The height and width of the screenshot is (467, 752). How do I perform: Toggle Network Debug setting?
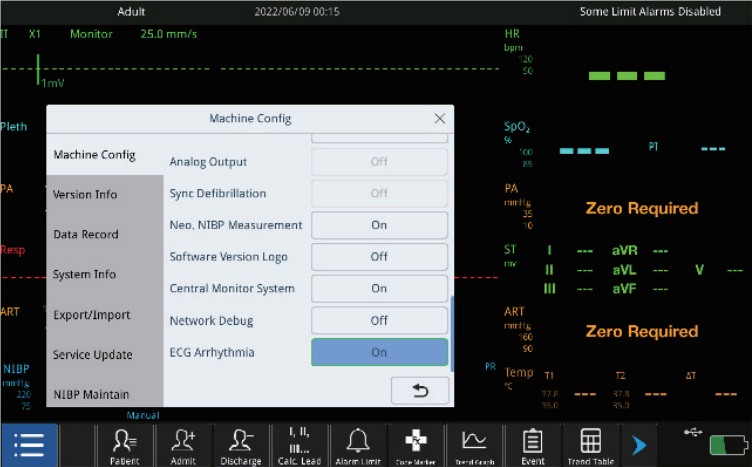click(379, 321)
